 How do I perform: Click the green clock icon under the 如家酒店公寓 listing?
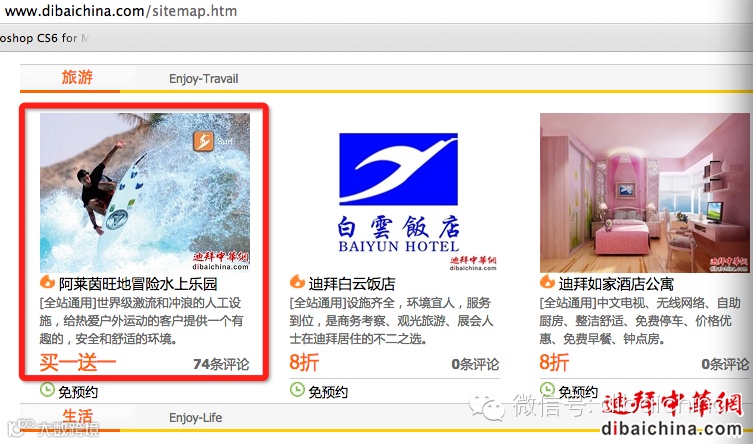(x=547, y=390)
